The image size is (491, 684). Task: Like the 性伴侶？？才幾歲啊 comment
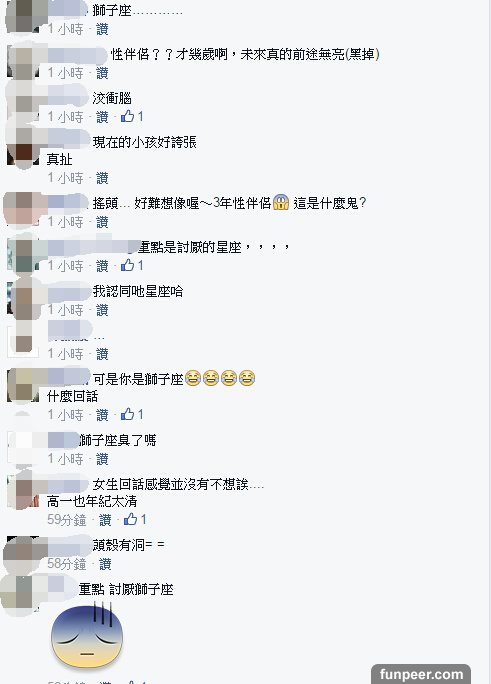[x=102, y=73]
